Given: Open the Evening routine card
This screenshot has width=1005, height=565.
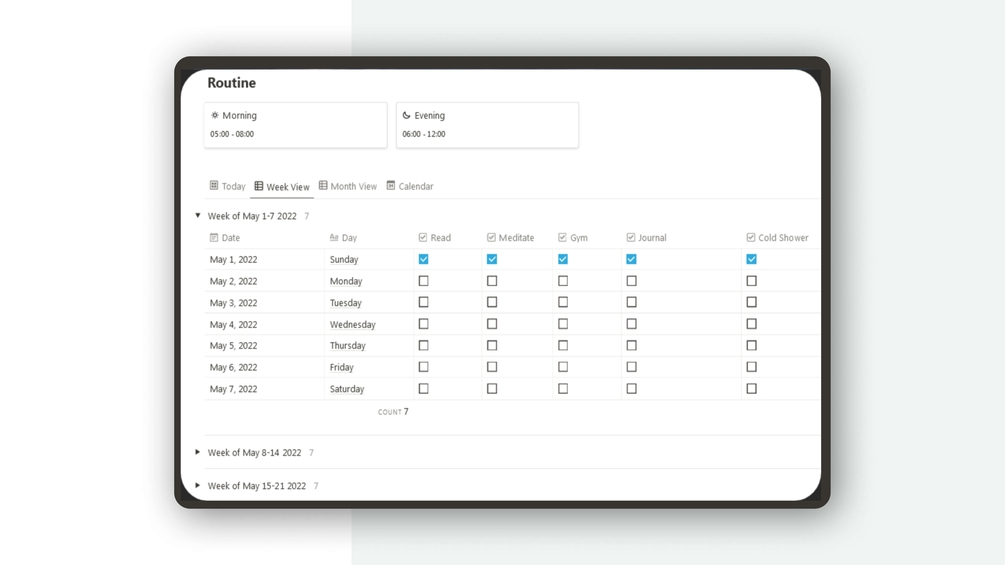Looking at the screenshot, I should (x=487, y=125).
